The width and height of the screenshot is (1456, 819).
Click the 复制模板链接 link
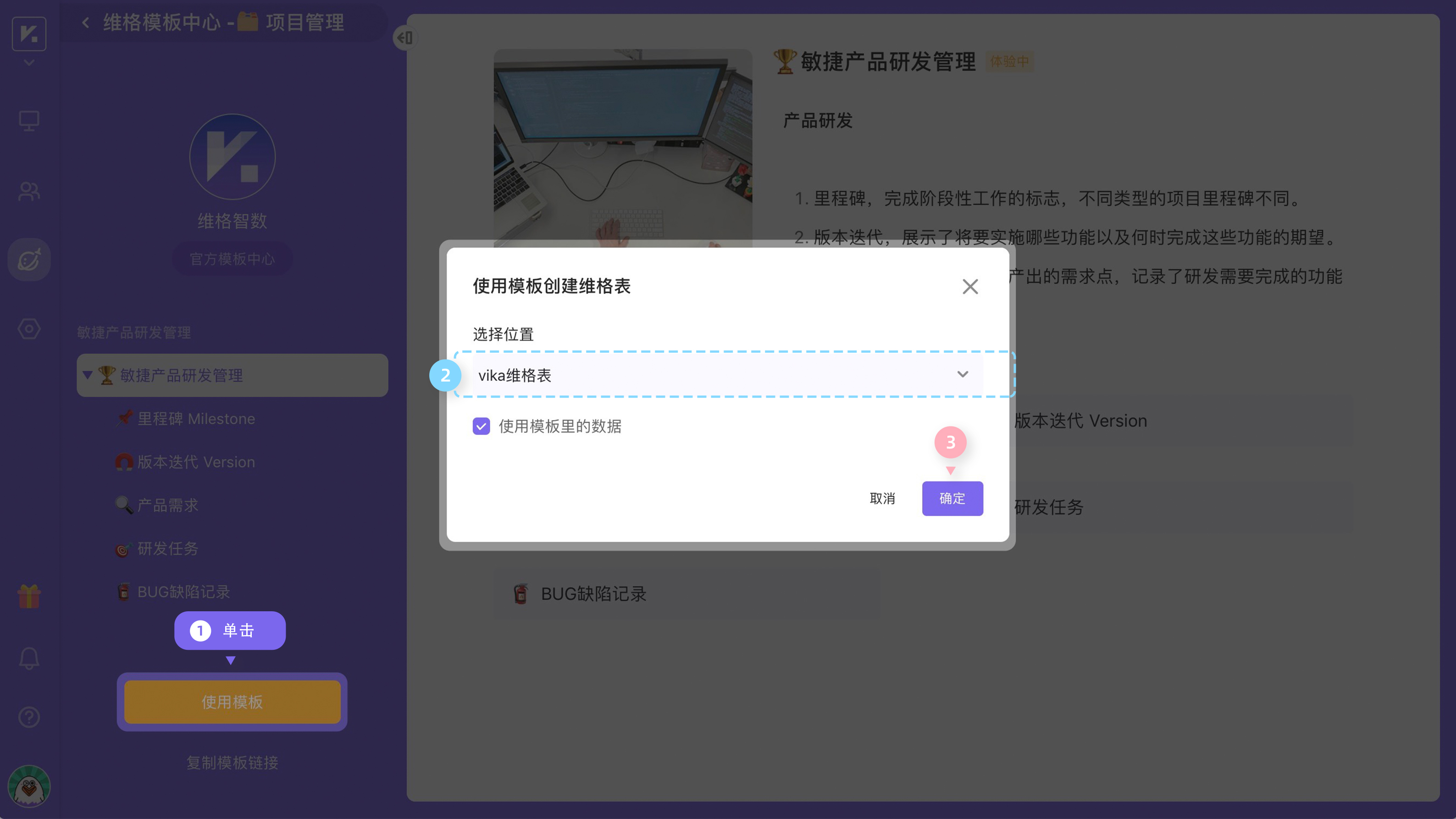pyautogui.click(x=232, y=763)
